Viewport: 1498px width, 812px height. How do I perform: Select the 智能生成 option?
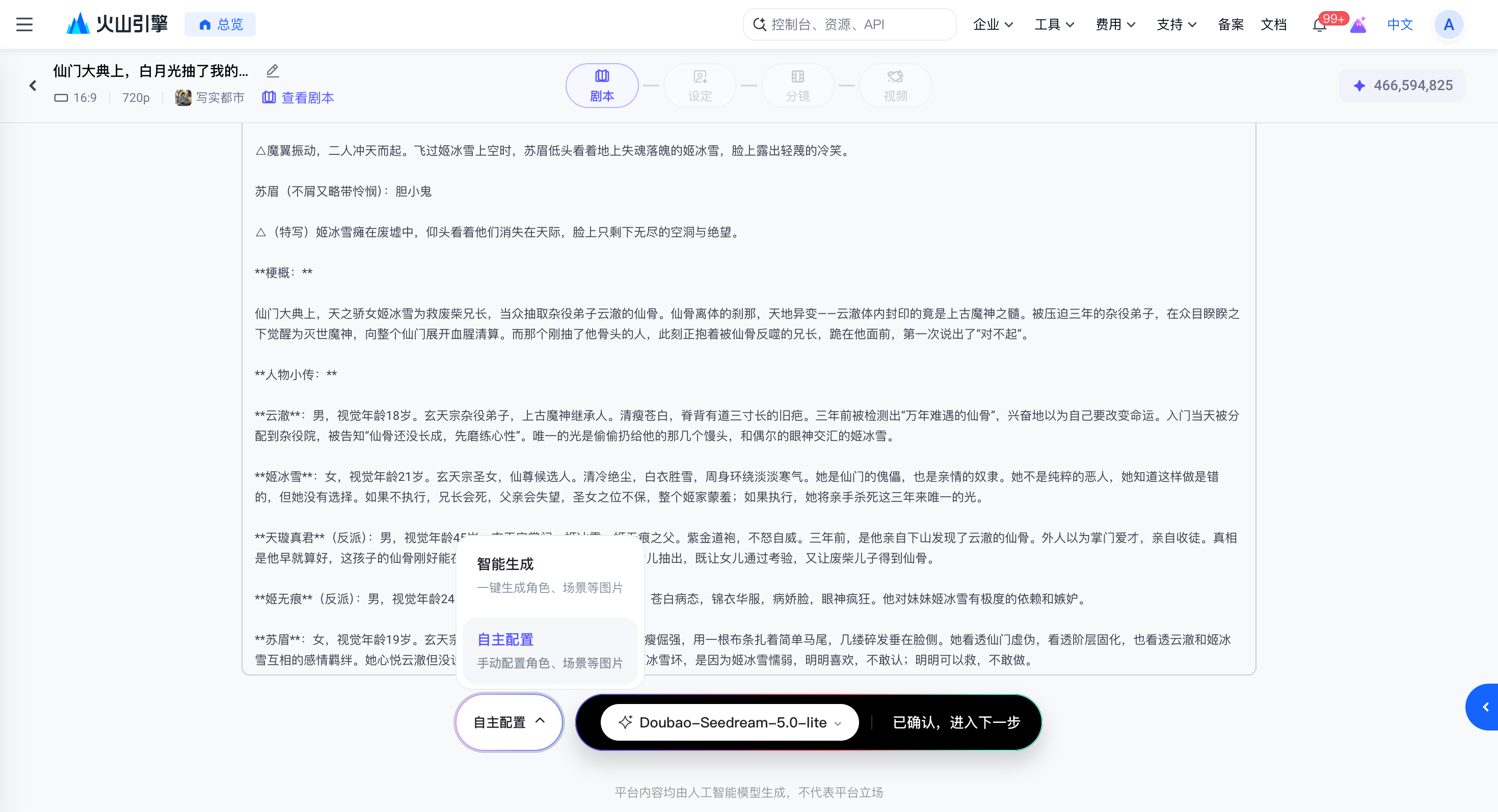[550, 576]
